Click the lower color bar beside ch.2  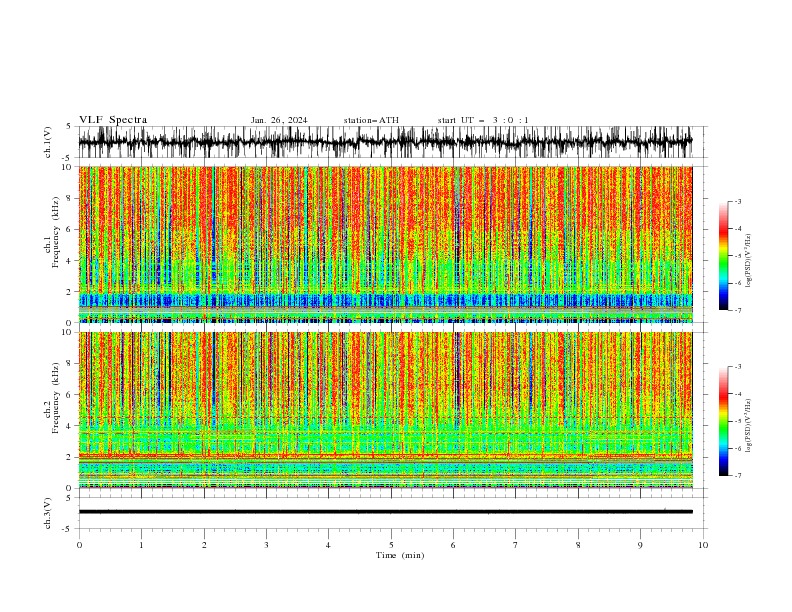[724, 421]
